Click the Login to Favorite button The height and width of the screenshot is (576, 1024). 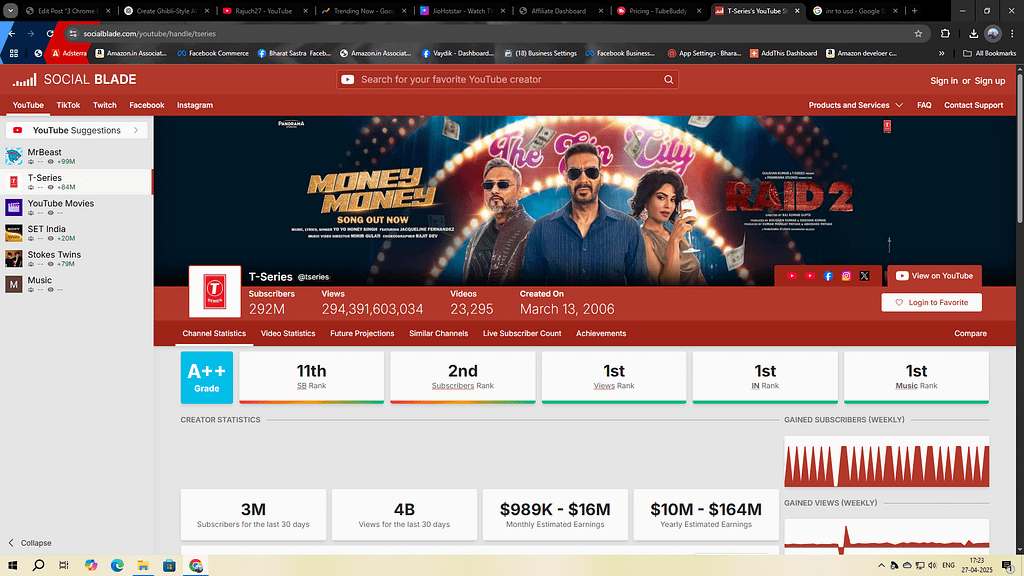tap(932, 302)
